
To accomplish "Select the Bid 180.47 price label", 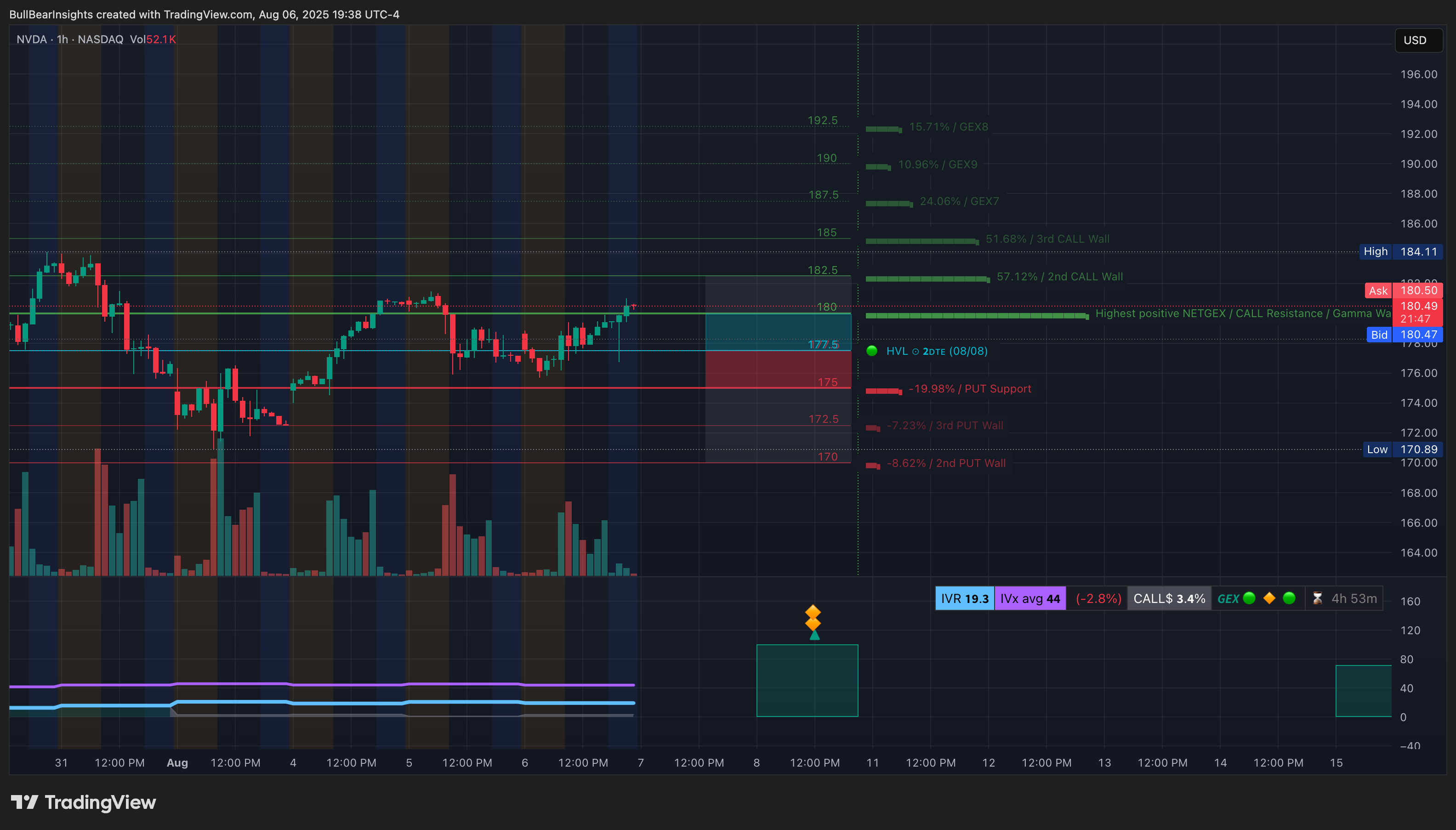I will coord(1405,335).
